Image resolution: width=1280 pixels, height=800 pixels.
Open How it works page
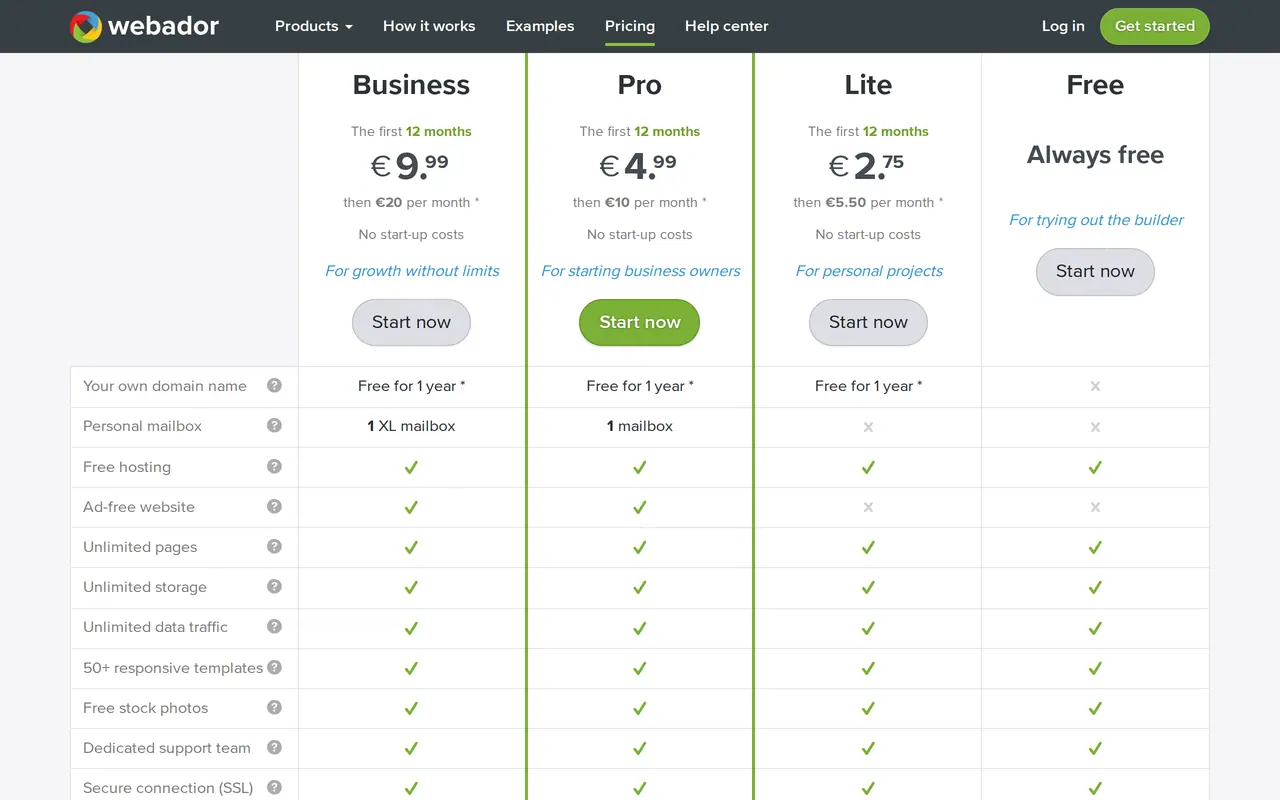click(429, 26)
